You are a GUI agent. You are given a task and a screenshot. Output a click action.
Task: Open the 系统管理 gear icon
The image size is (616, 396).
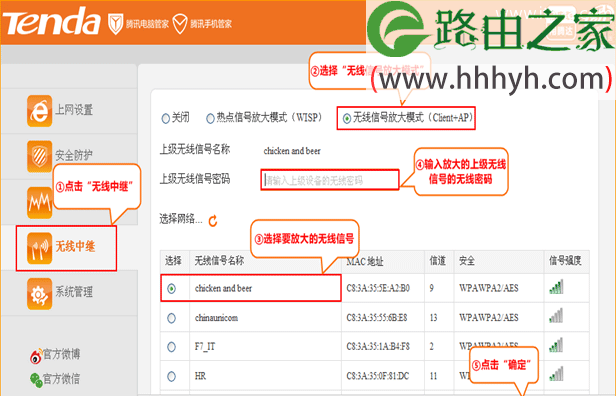[x=39, y=293]
